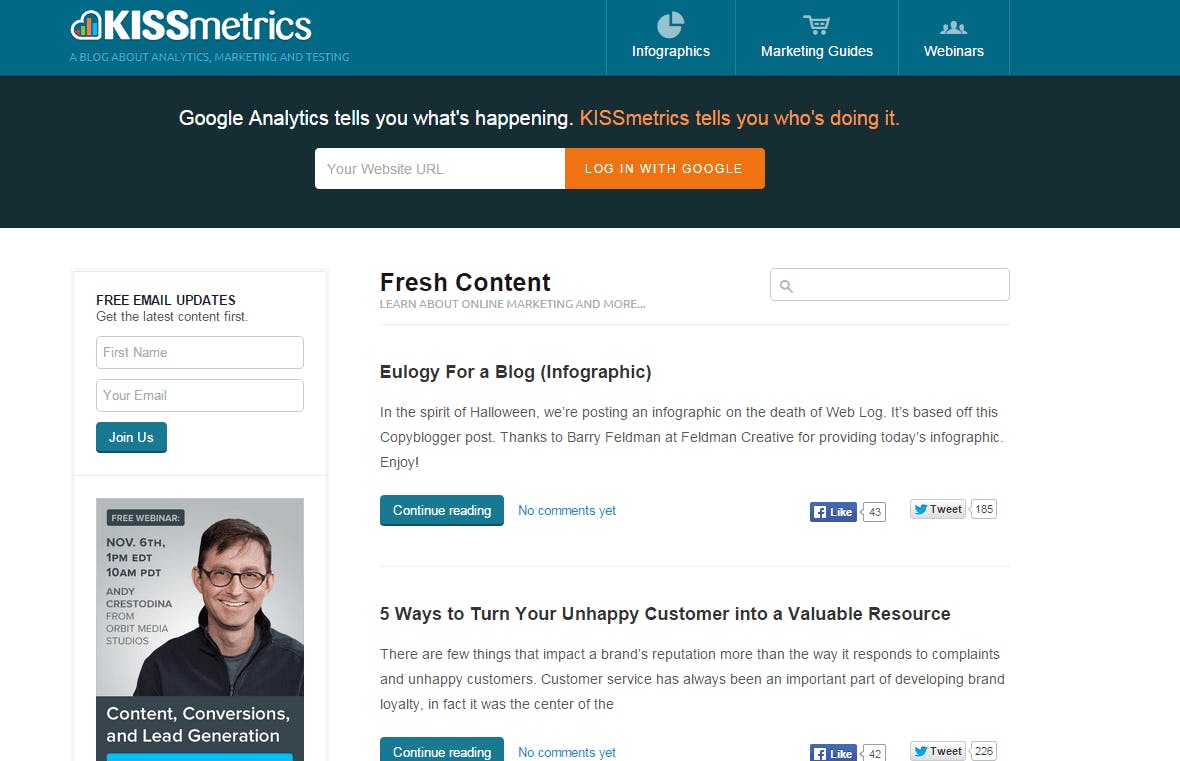Continue reading the Eulogy For a Blog post

(x=441, y=509)
